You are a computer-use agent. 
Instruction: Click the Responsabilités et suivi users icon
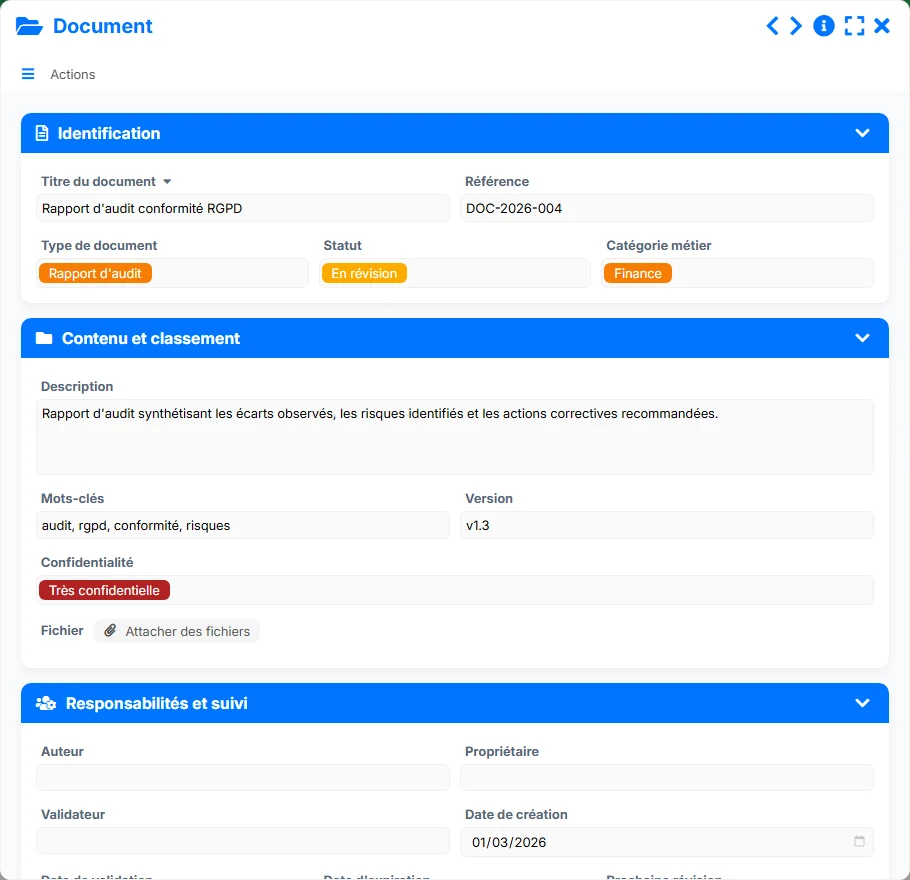coord(46,704)
